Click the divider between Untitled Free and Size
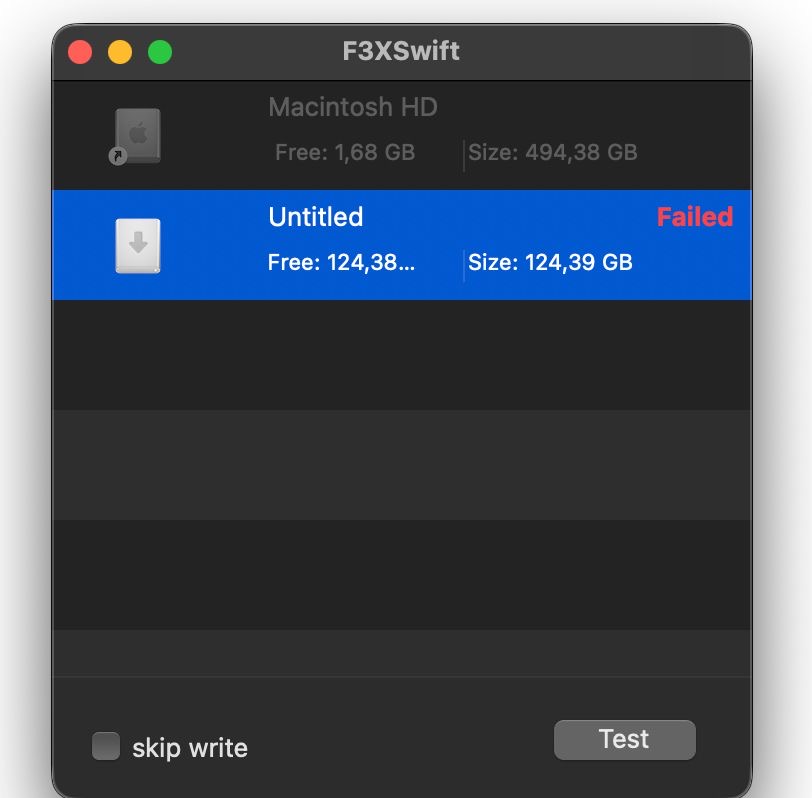This screenshot has width=812, height=798. (464, 265)
